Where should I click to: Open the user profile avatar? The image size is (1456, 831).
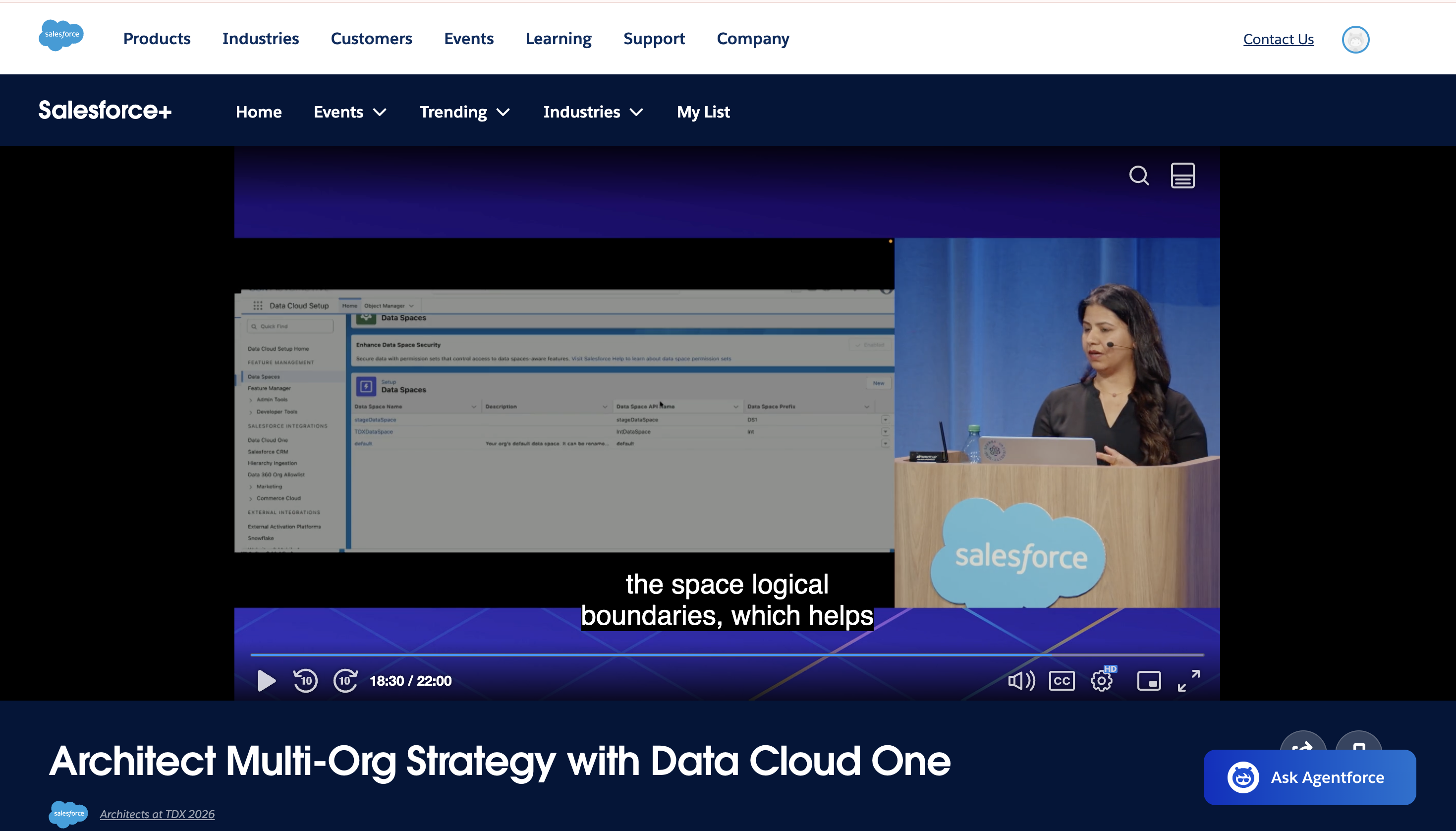point(1355,39)
